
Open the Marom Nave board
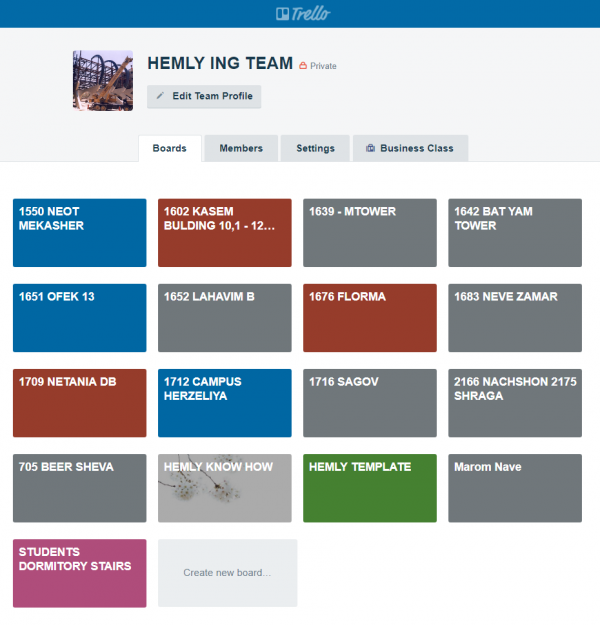pos(515,488)
